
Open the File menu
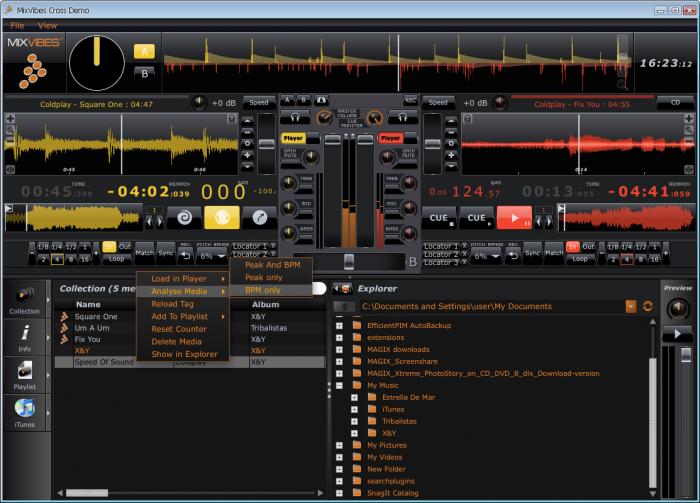tap(17, 25)
